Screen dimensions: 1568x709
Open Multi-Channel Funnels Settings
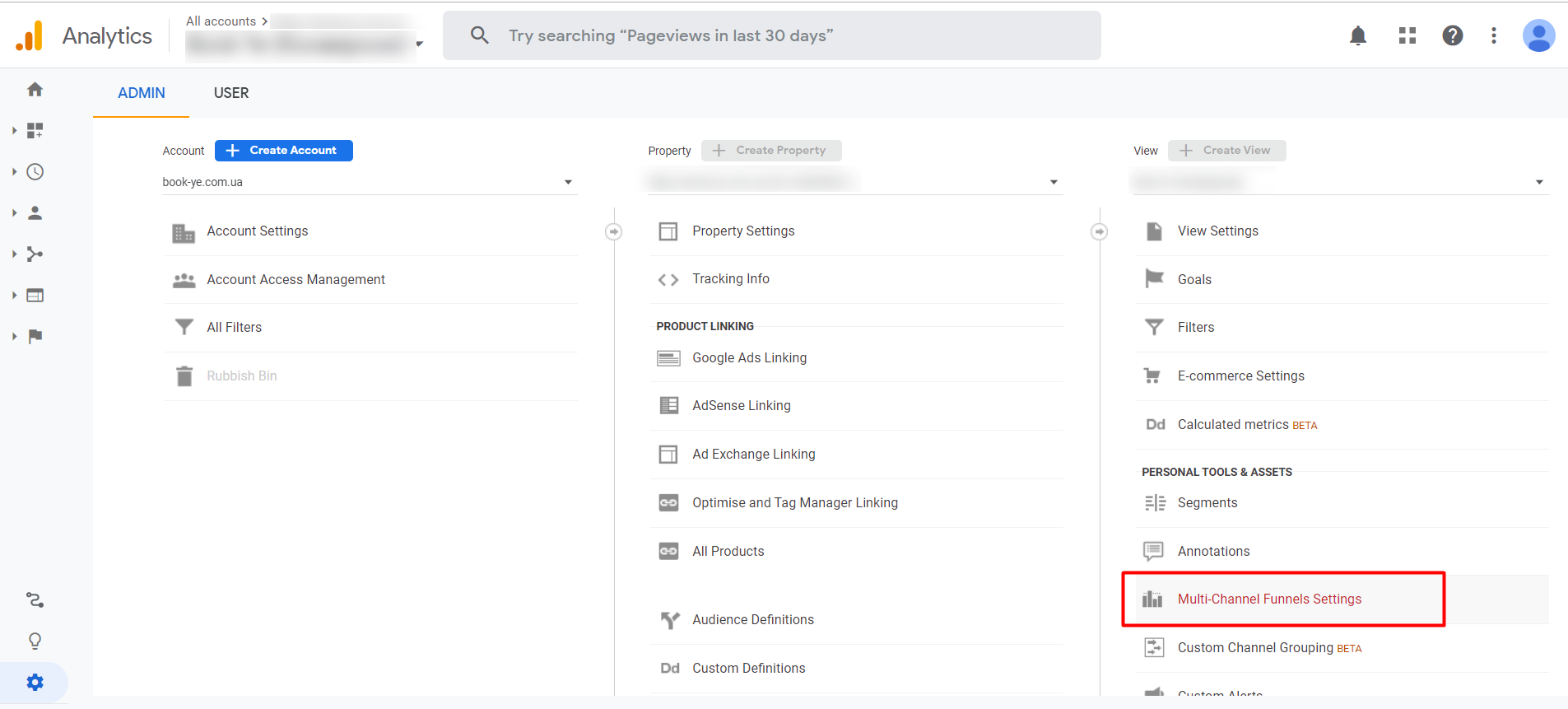pos(1268,599)
